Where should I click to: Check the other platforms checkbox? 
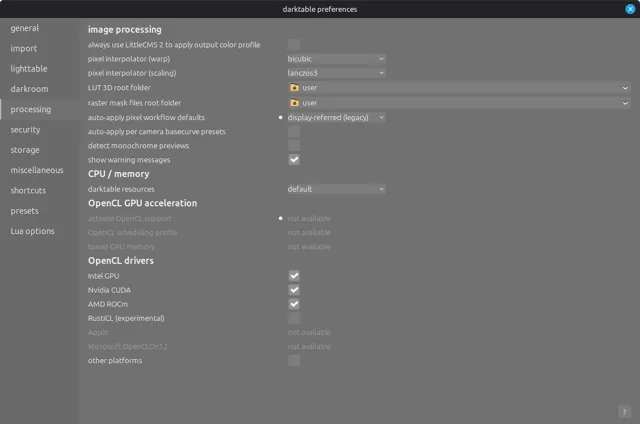coord(294,360)
